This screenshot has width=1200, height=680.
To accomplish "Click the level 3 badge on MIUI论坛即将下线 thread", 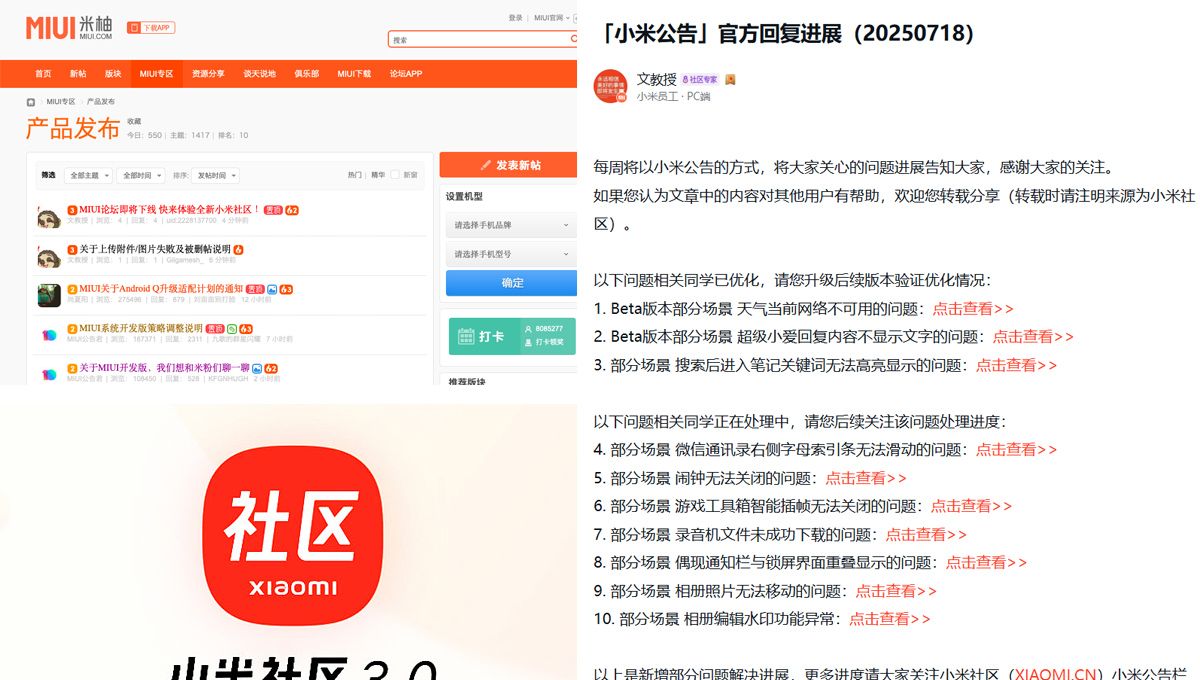I will [72, 210].
